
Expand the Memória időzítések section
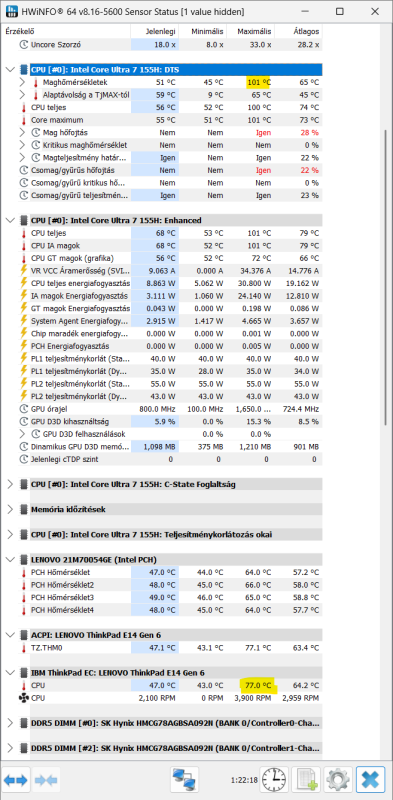coord(10,509)
